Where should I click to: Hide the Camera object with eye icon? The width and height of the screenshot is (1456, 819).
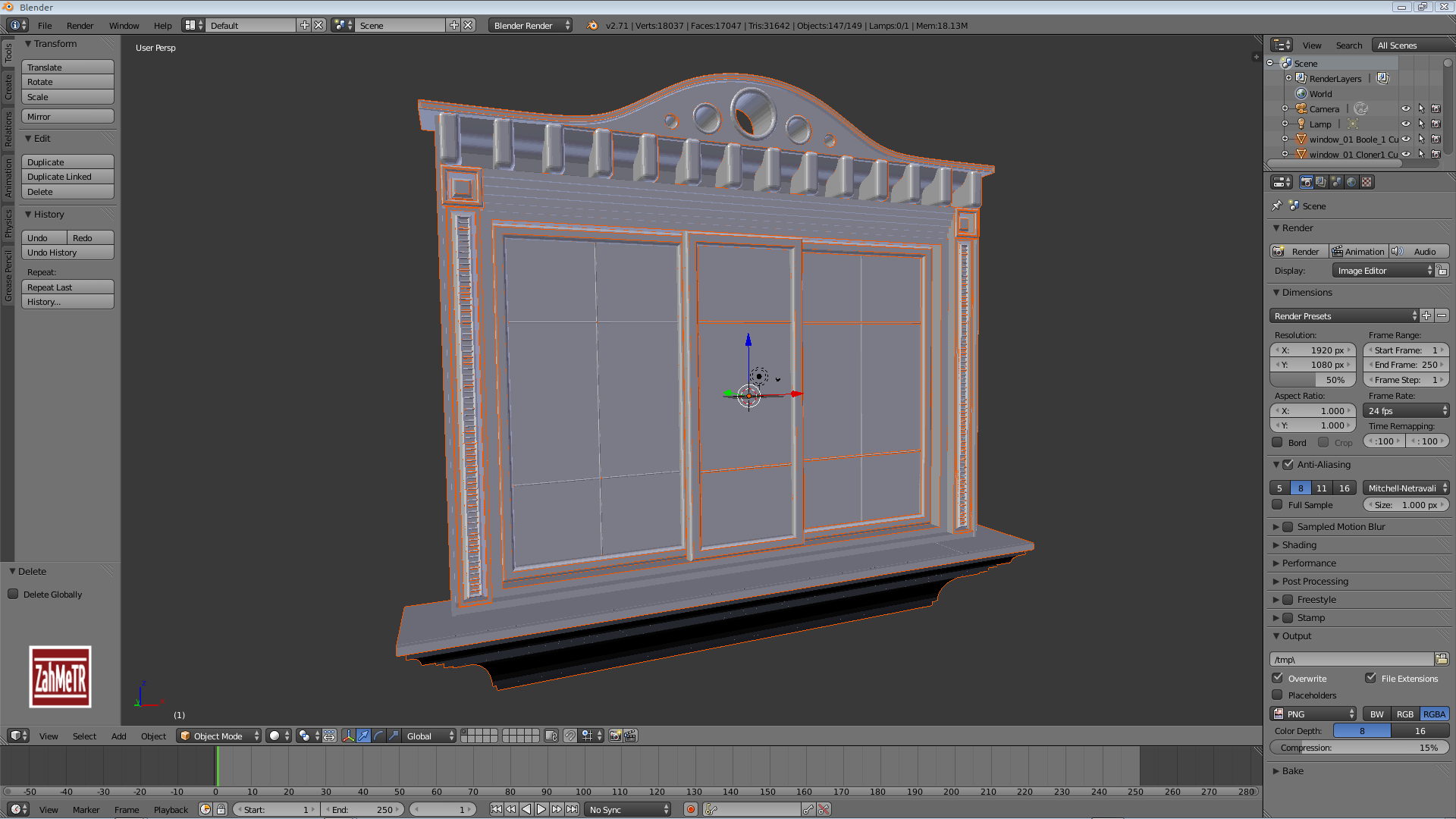point(1405,108)
